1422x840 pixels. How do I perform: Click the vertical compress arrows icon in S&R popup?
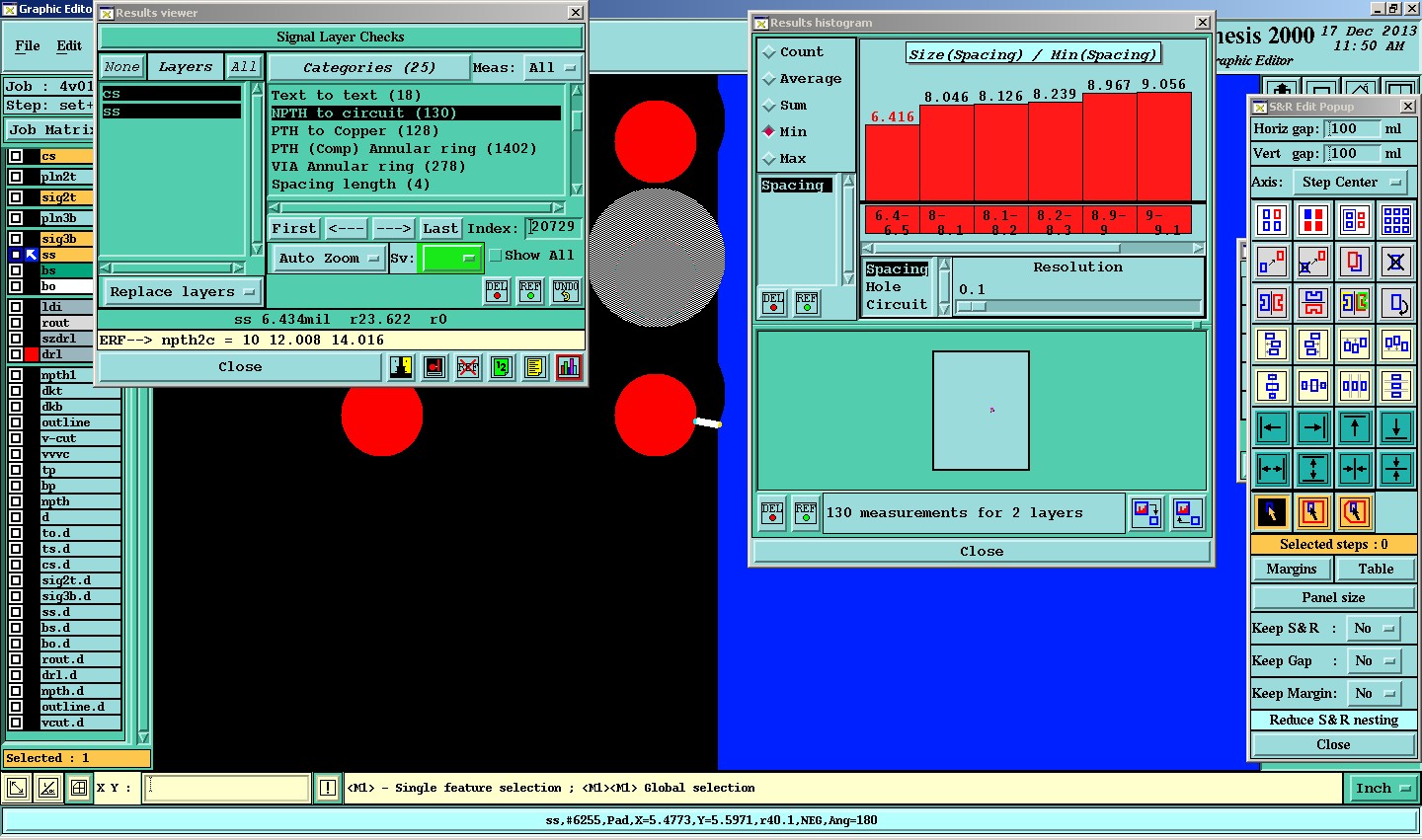coord(1396,469)
